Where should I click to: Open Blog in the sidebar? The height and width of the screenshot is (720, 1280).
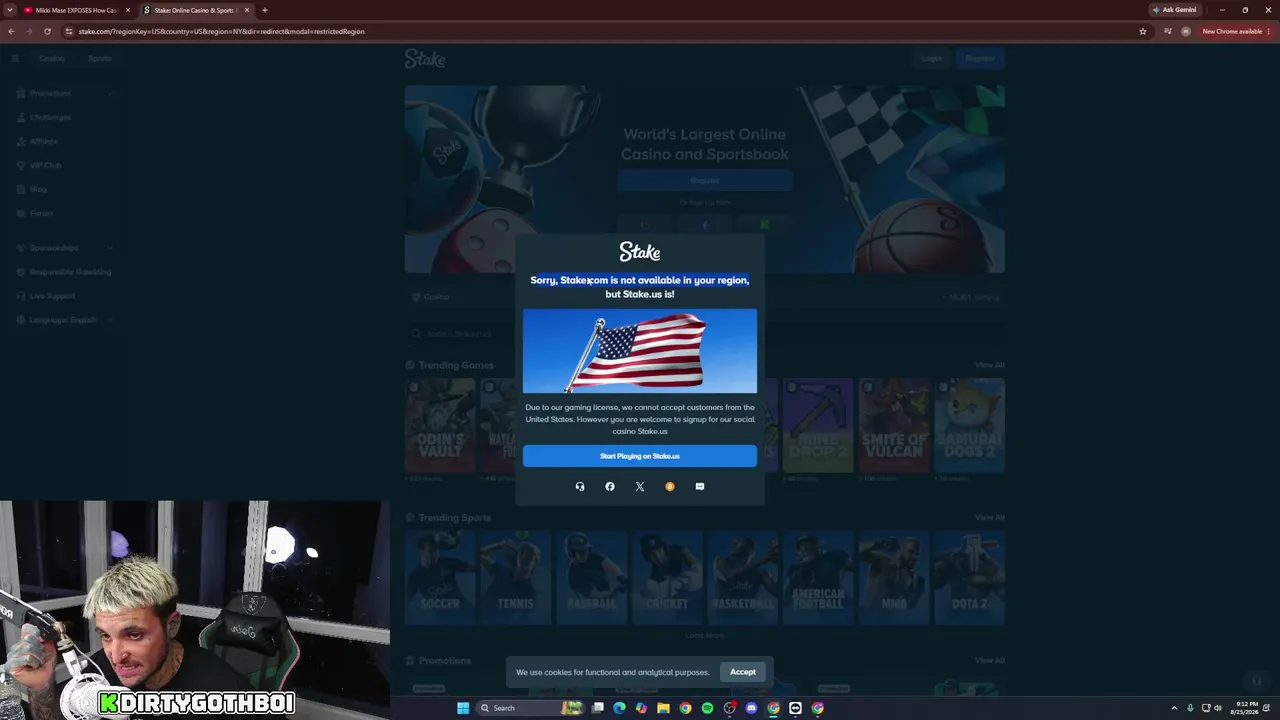point(38,189)
